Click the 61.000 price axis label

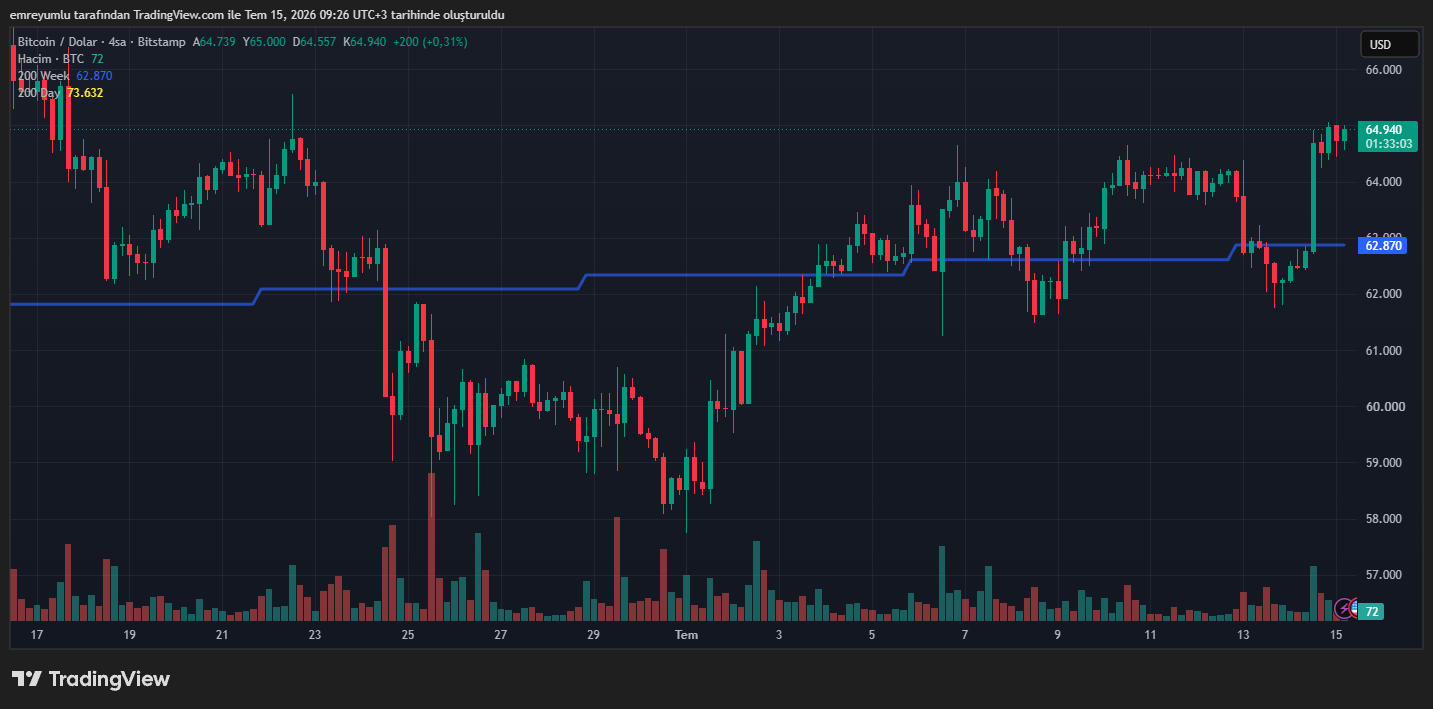[1383, 351]
